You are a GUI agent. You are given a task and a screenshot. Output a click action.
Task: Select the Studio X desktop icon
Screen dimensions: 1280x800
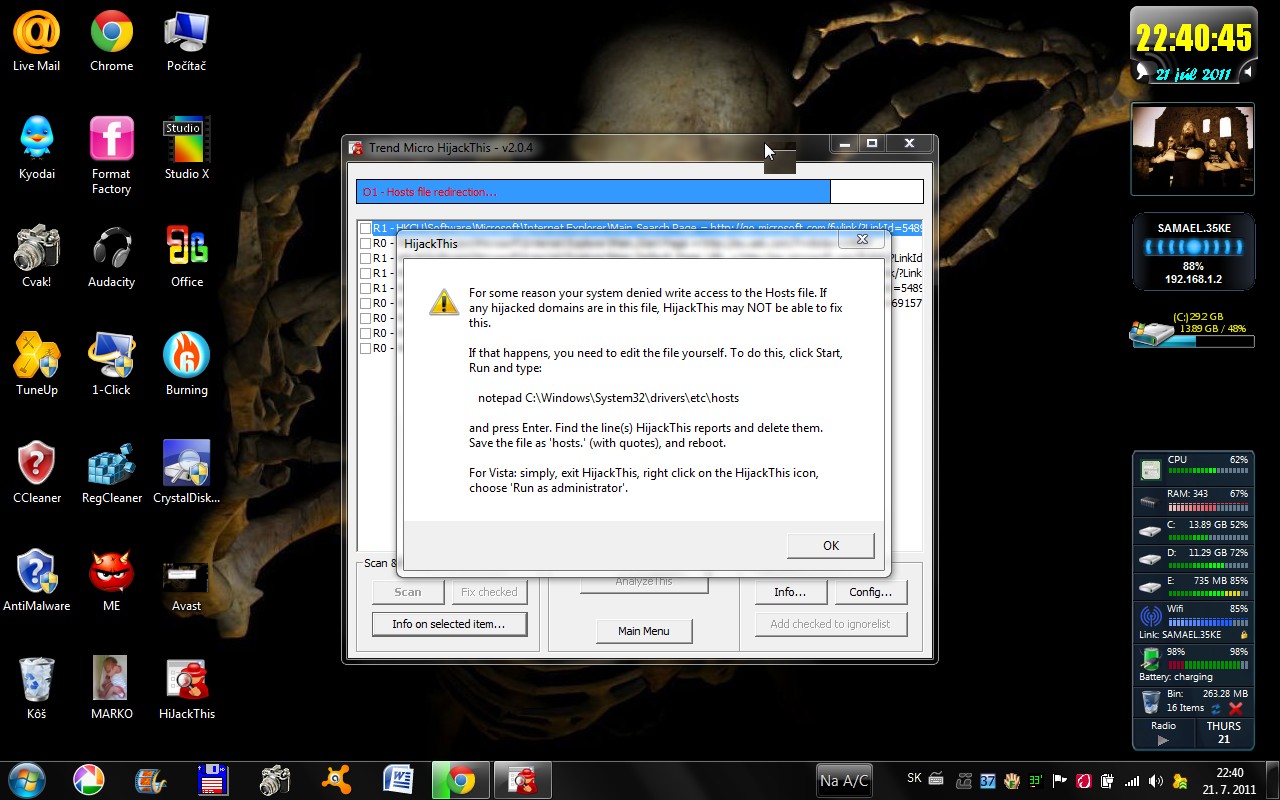point(186,149)
